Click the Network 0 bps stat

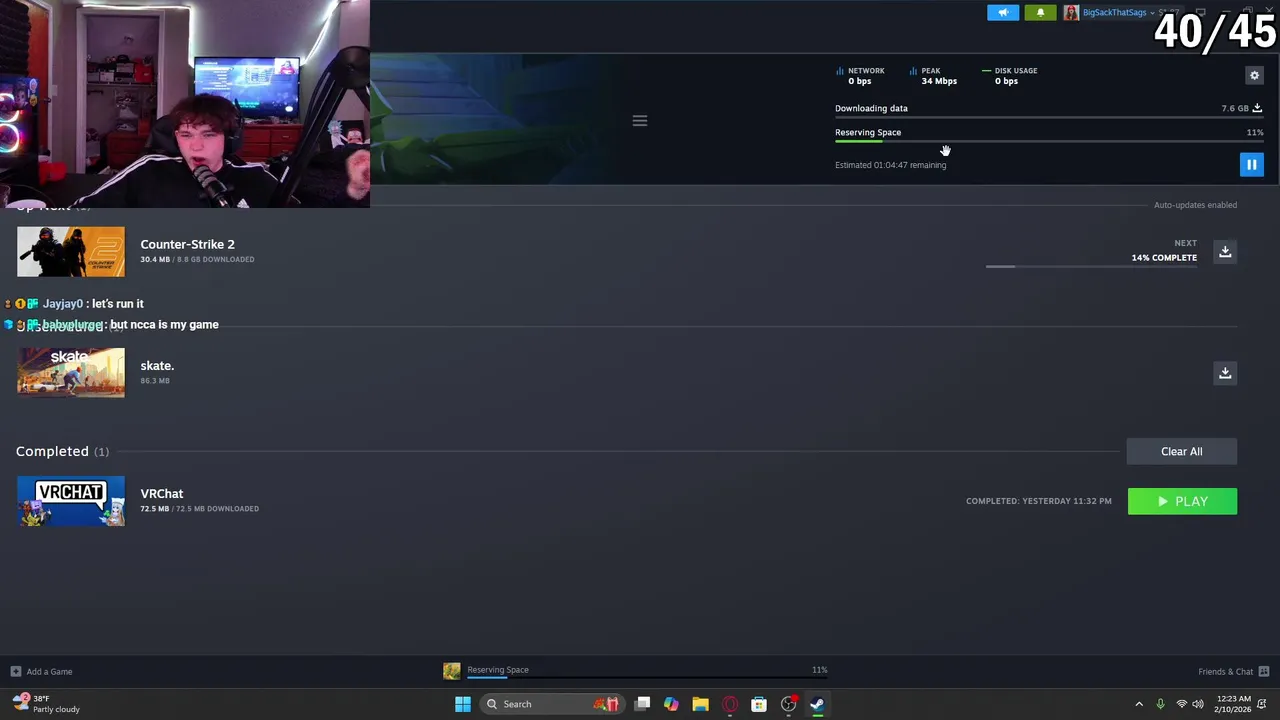(x=860, y=76)
